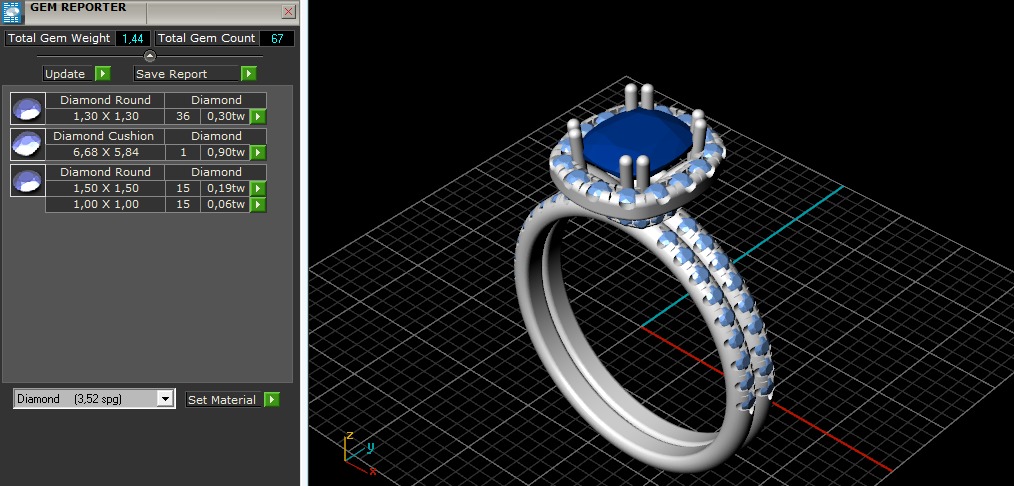
Task: Collapse the panel using the round arrow handle
Action: pyautogui.click(x=149, y=56)
